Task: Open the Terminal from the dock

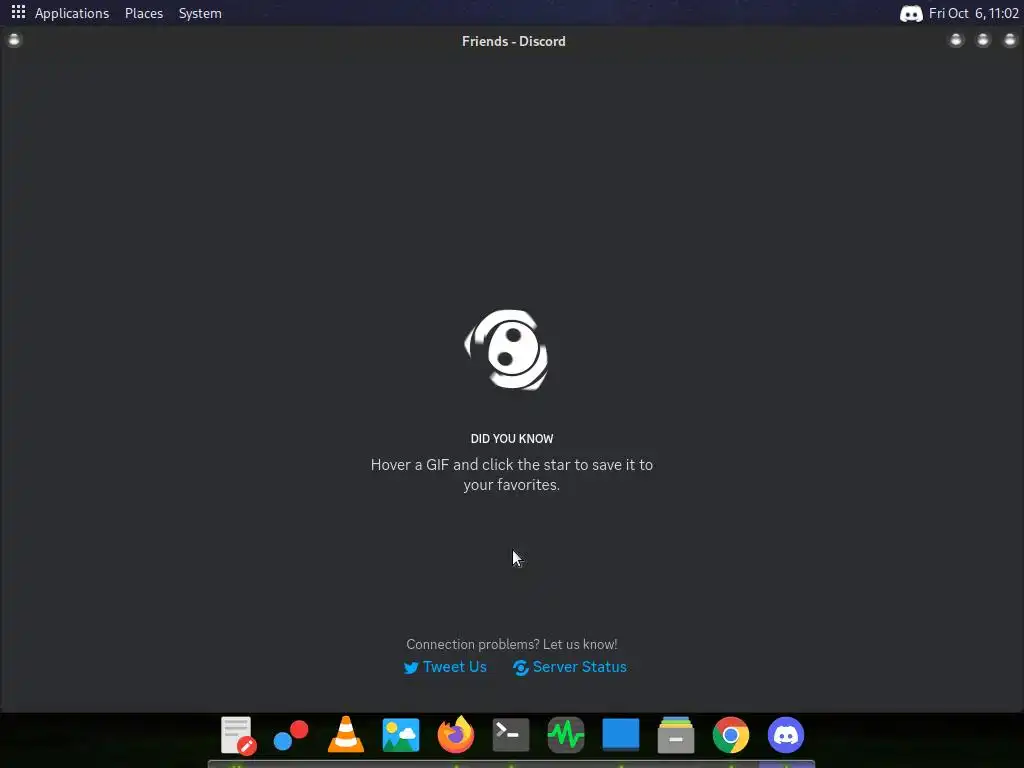Action: 511,735
